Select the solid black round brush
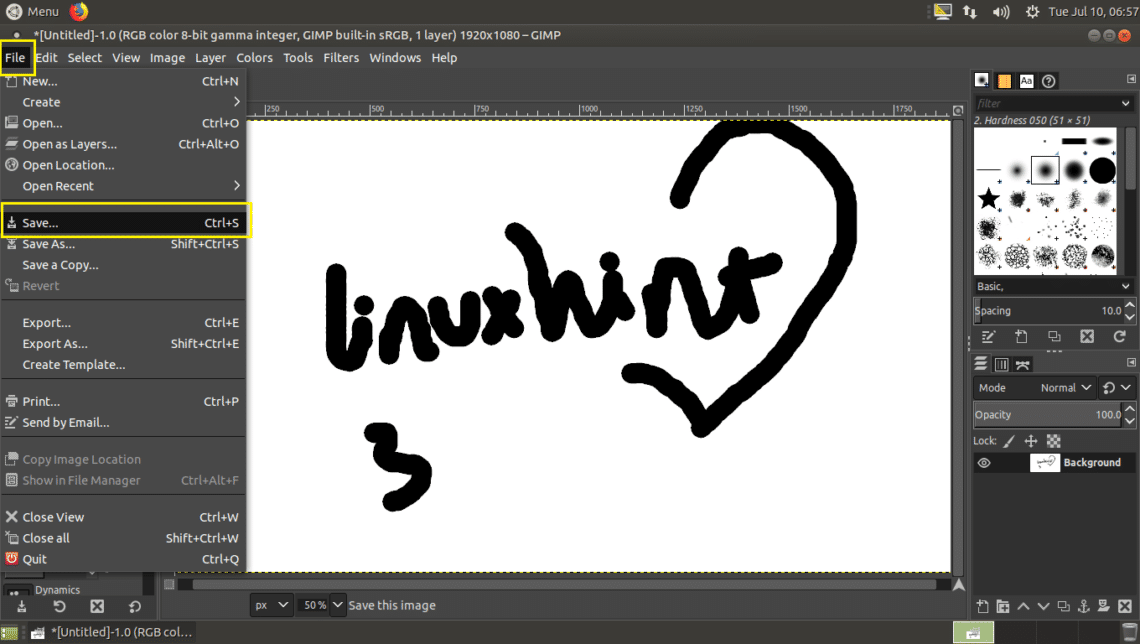 coord(1102,170)
